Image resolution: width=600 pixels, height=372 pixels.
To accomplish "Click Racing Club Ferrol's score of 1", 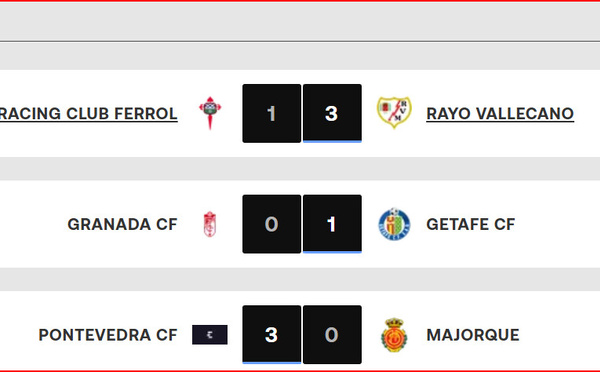I will click(x=272, y=113).
